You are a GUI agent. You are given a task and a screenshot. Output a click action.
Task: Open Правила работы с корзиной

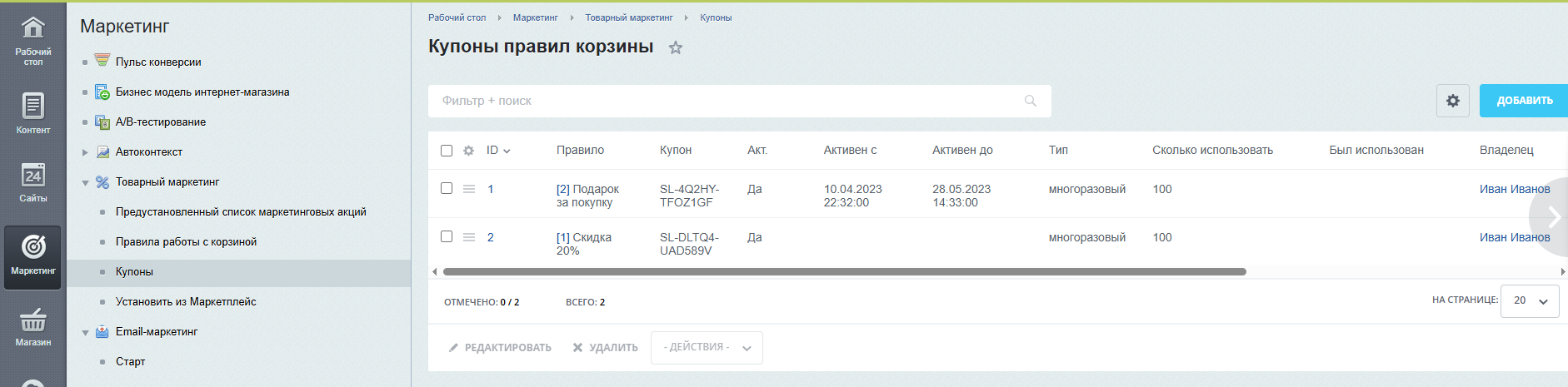click(x=186, y=241)
